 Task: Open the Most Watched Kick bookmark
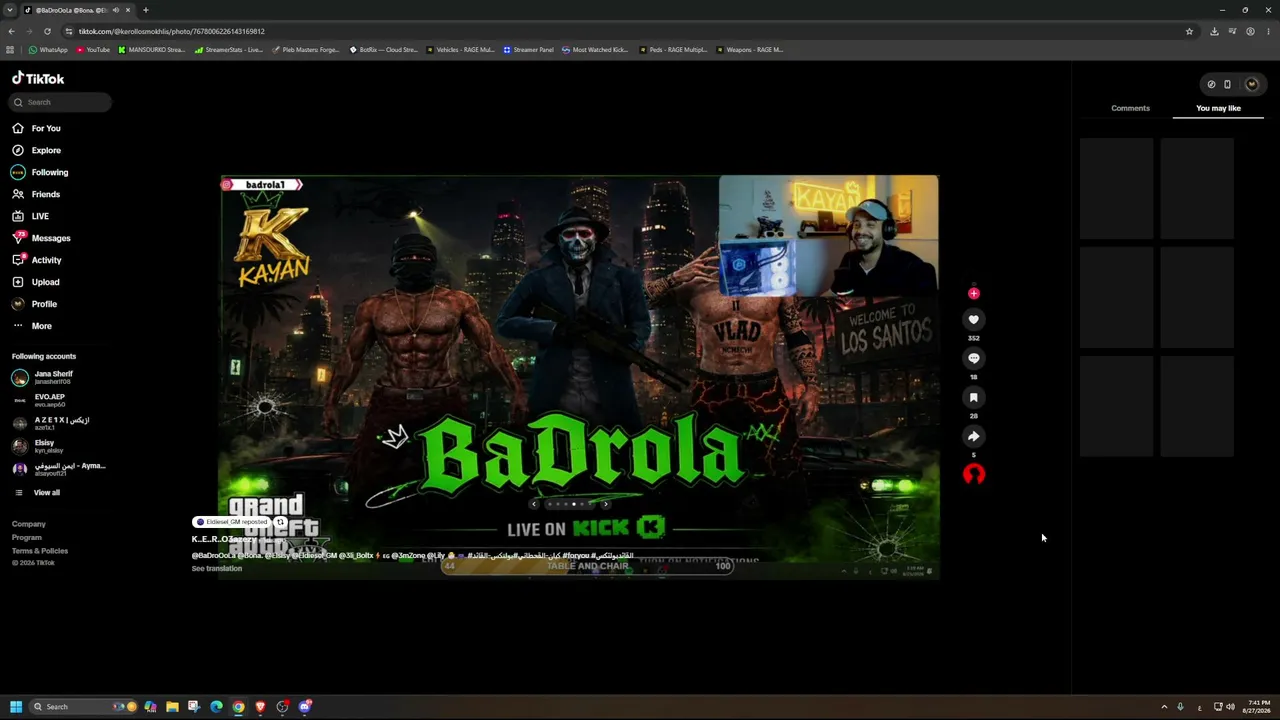(x=595, y=49)
